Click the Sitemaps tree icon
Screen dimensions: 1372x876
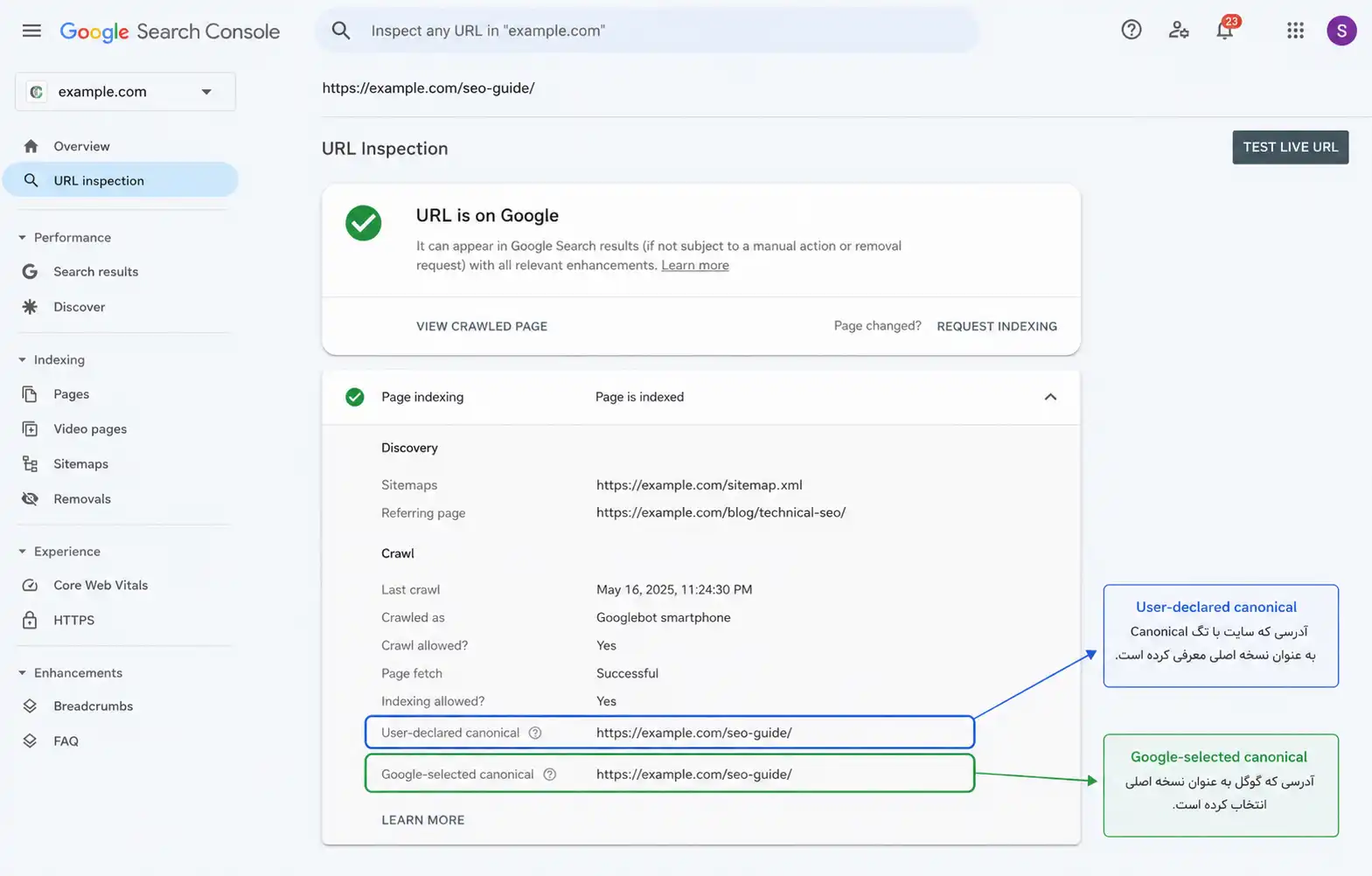tap(30, 464)
